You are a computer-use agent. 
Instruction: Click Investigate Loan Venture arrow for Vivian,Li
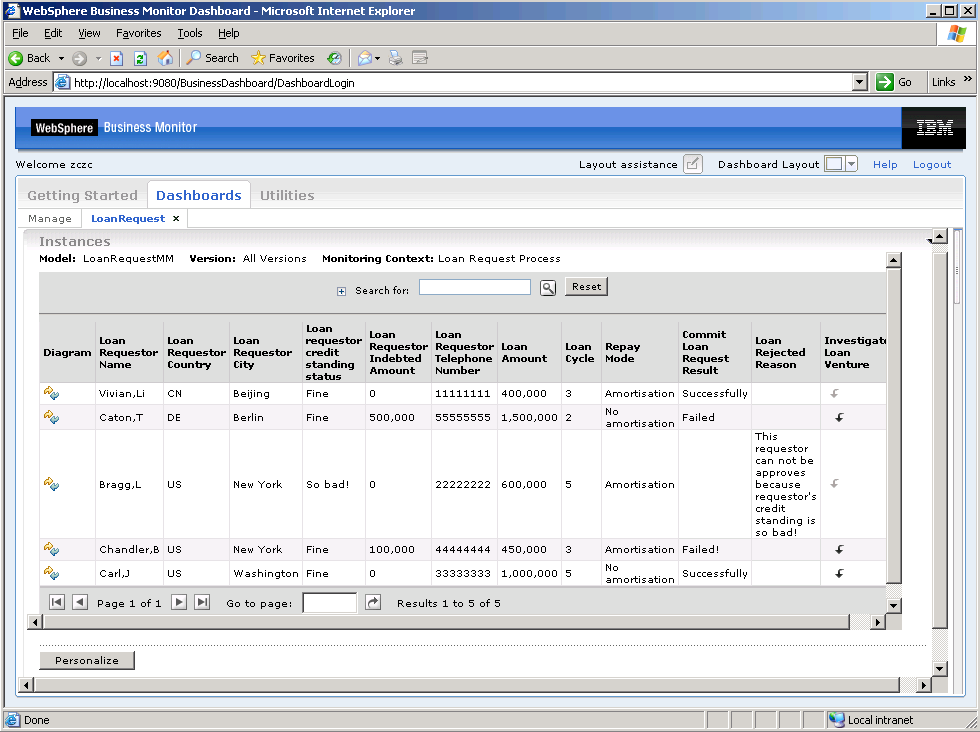pos(834,393)
